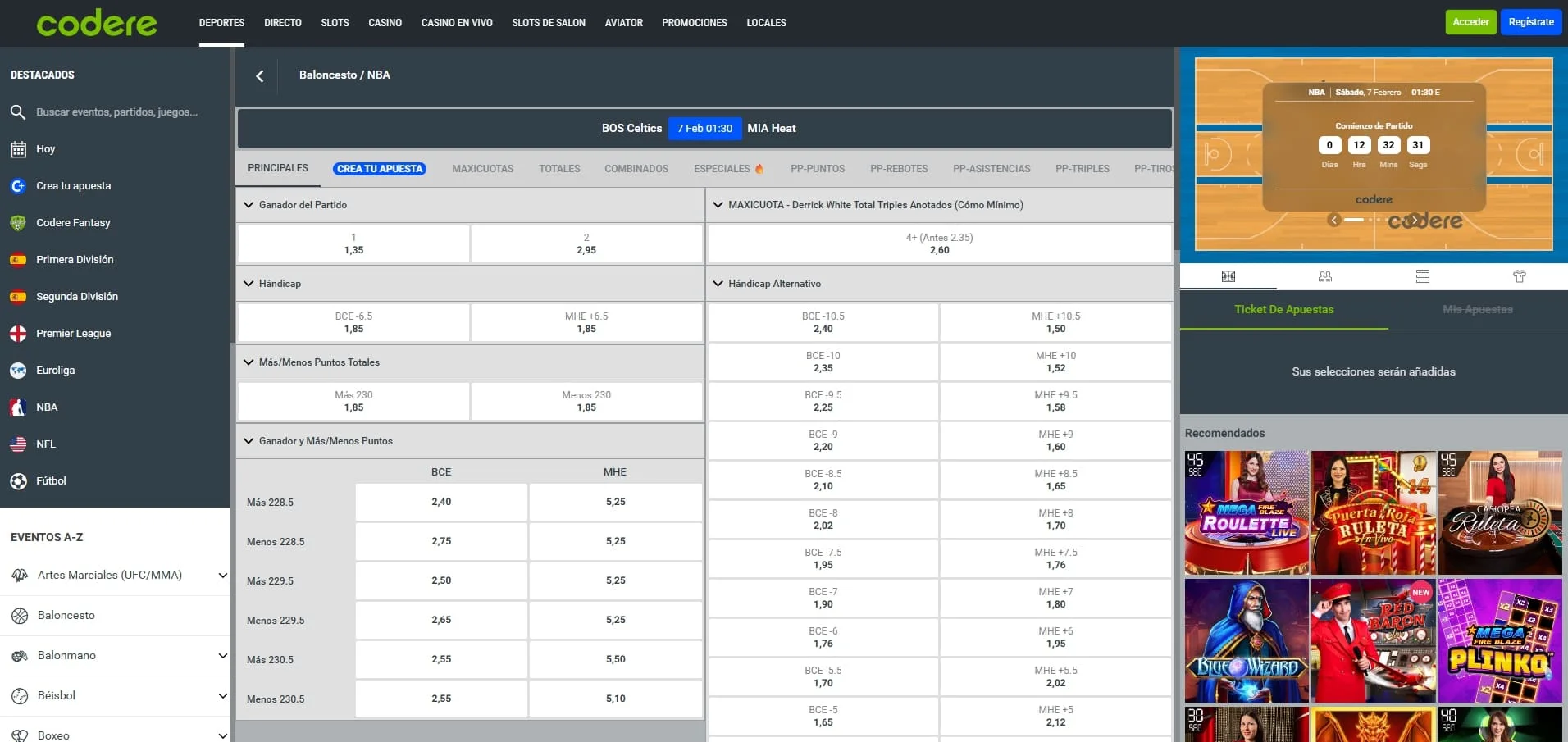Select the Segunda División flag icon
This screenshot has width=1568, height=742.
tap(18, 297)
